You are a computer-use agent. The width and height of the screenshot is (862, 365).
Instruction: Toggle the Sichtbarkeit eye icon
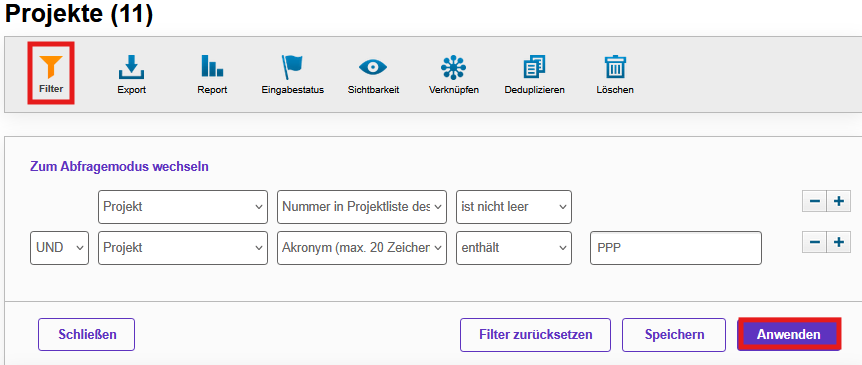(373, 67)
